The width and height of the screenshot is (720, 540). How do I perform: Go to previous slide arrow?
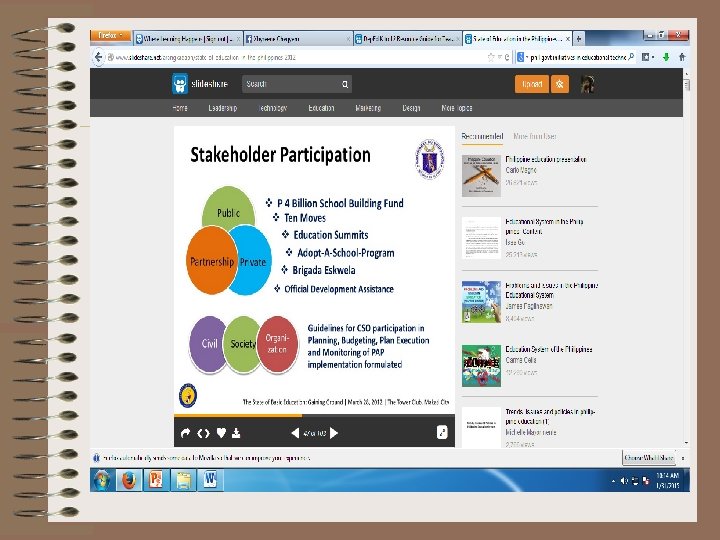[295, 433]
